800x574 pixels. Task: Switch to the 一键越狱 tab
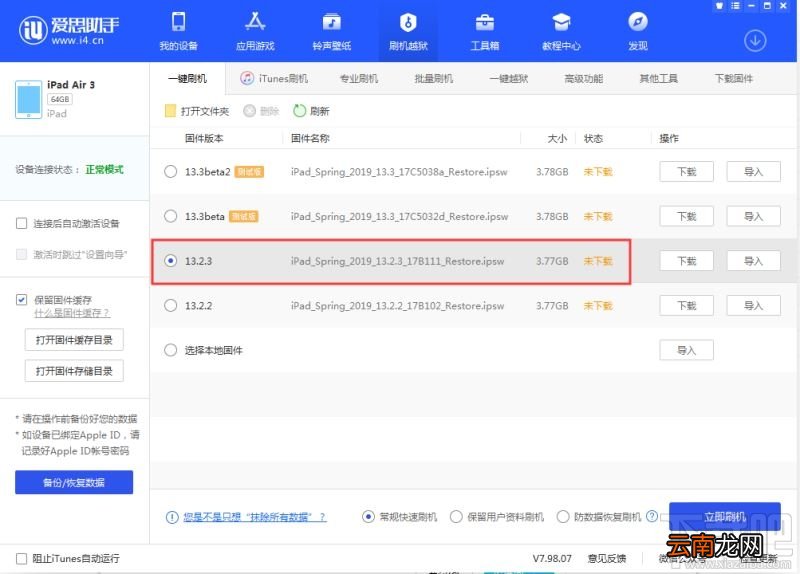point(509,79)
